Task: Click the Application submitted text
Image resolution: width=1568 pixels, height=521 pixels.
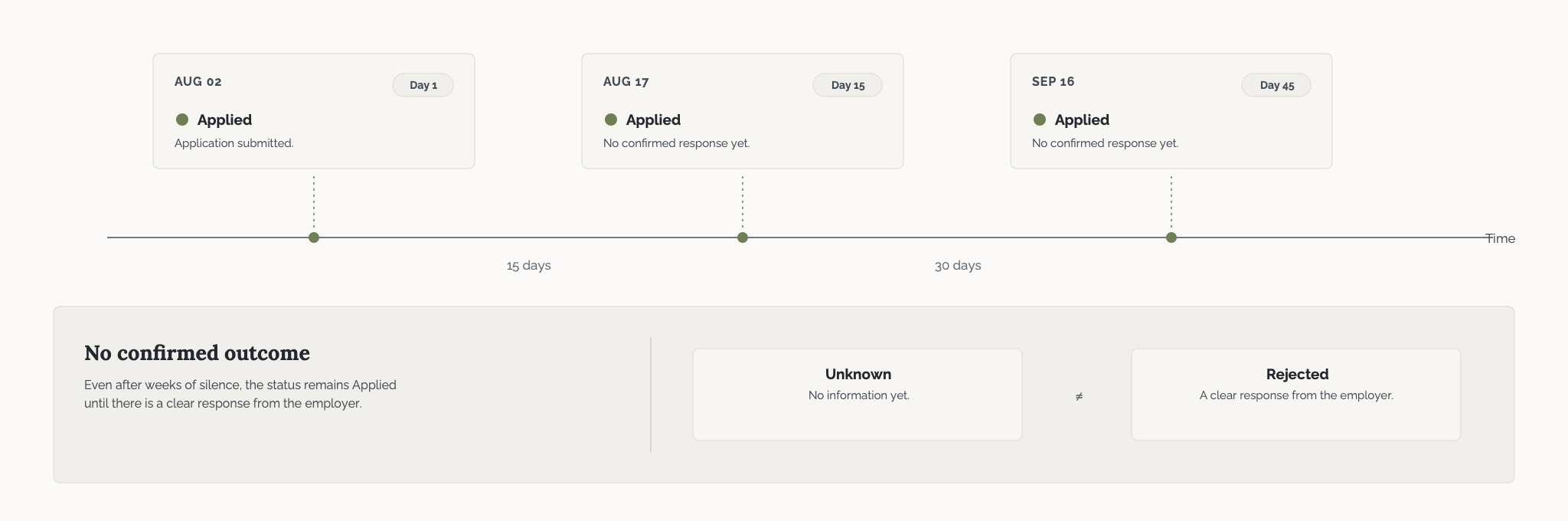Action: pyautogui.click(x=234, y=143)
